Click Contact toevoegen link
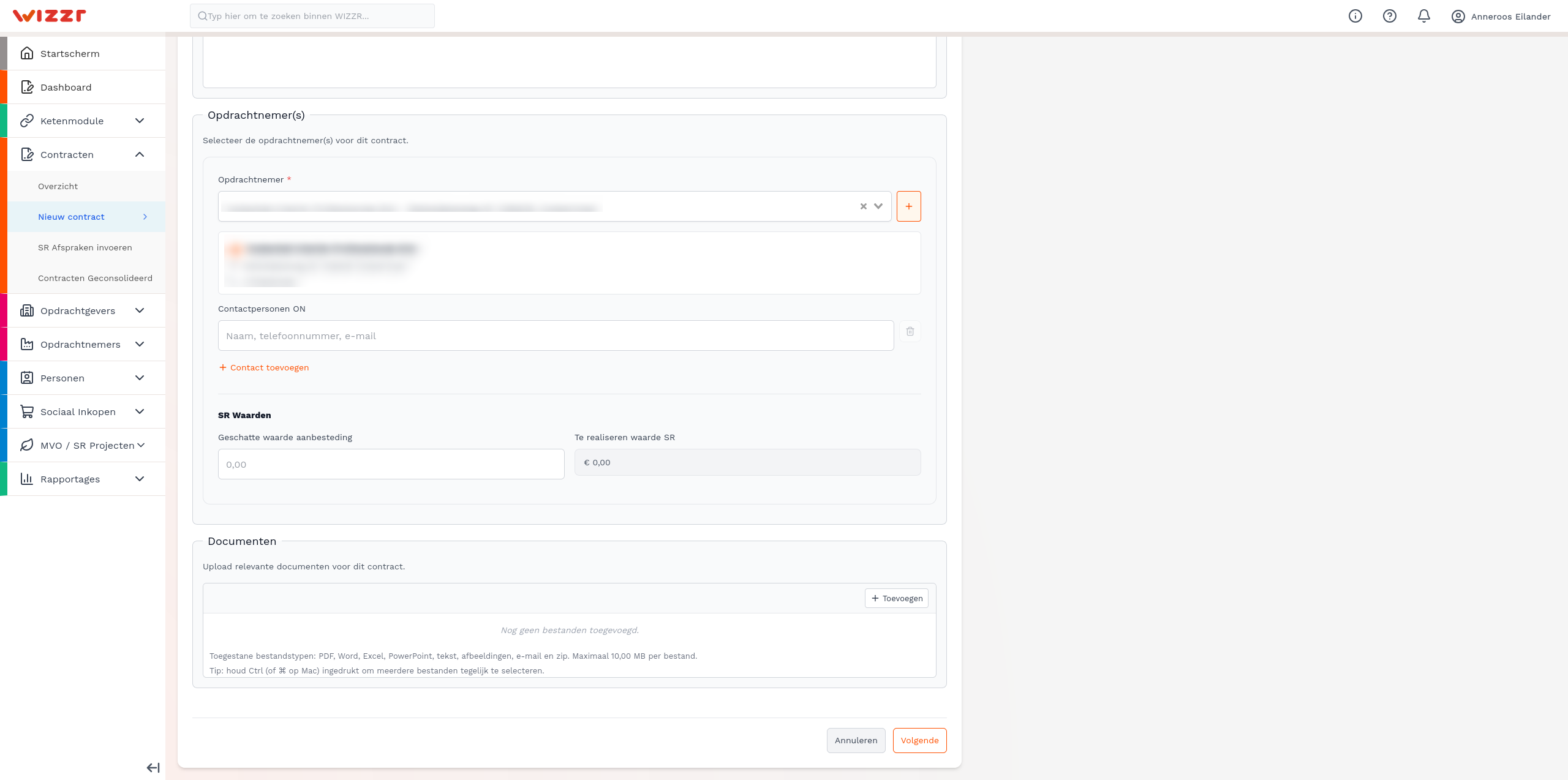 (x=264, y=367)
